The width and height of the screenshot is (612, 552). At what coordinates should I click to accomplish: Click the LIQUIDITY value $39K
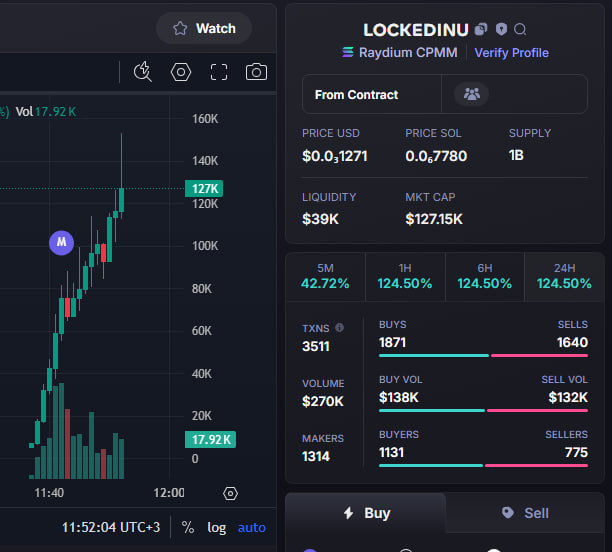pyautogui.click(x=320, y=219)
